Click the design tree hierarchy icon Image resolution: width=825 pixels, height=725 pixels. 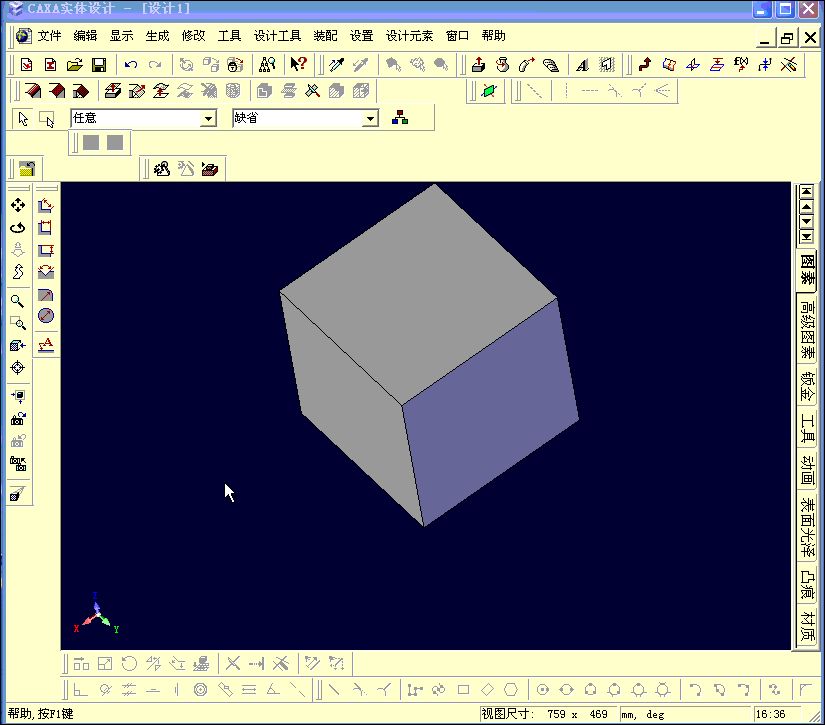tap(400, 118)
